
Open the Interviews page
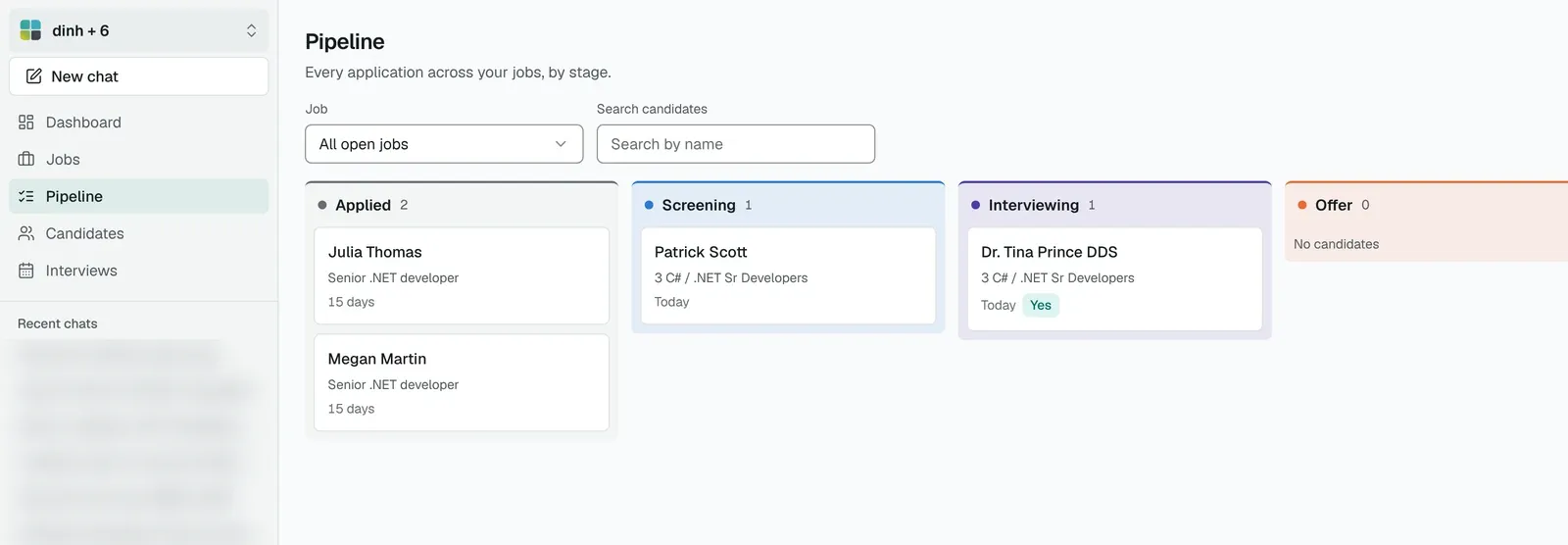click(138, 271)
